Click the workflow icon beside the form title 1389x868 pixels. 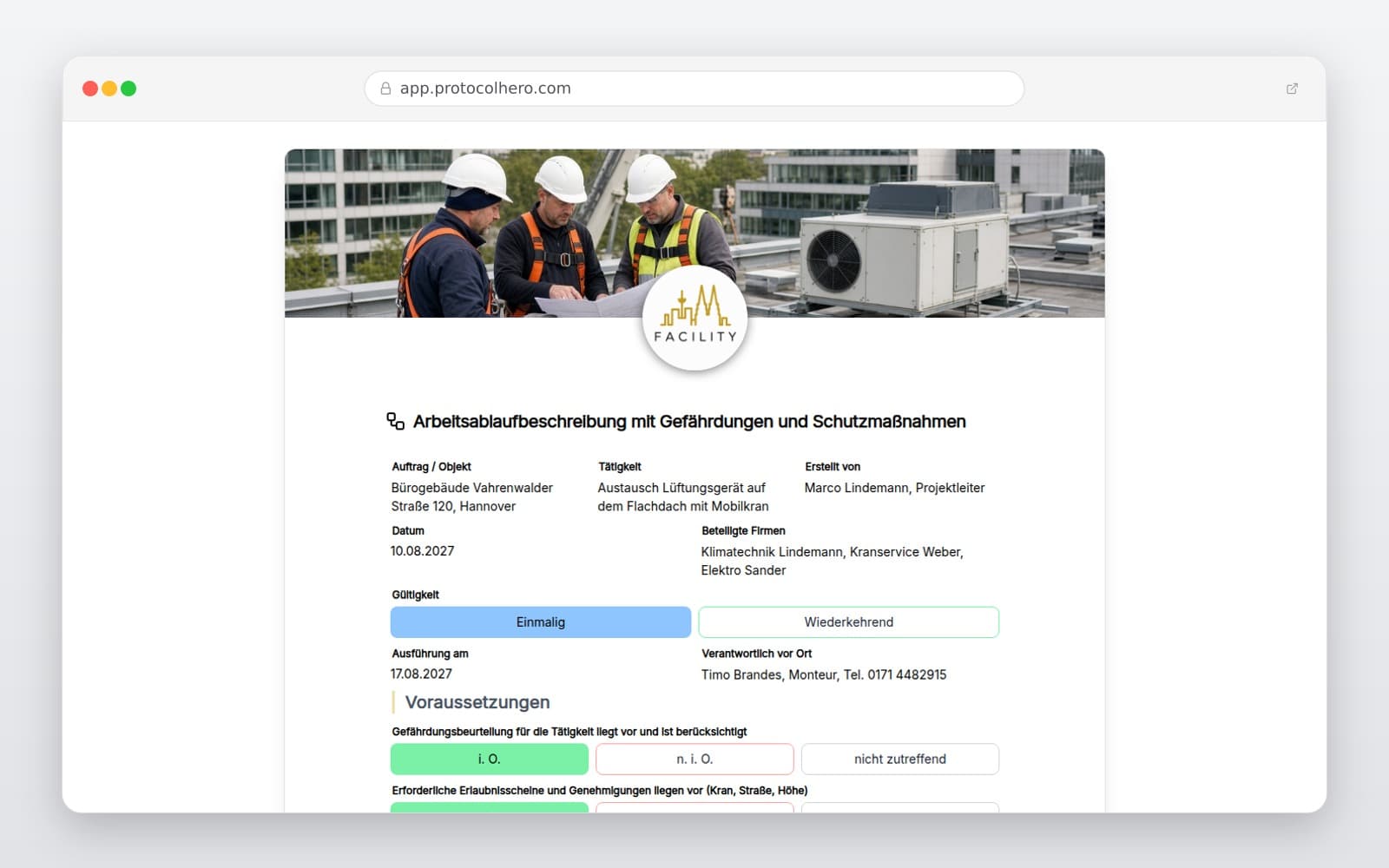click(395, 421)
